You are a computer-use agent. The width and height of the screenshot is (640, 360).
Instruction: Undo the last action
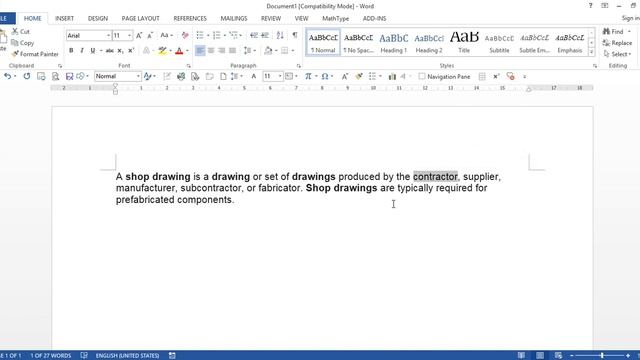click(x=7, y=76)
